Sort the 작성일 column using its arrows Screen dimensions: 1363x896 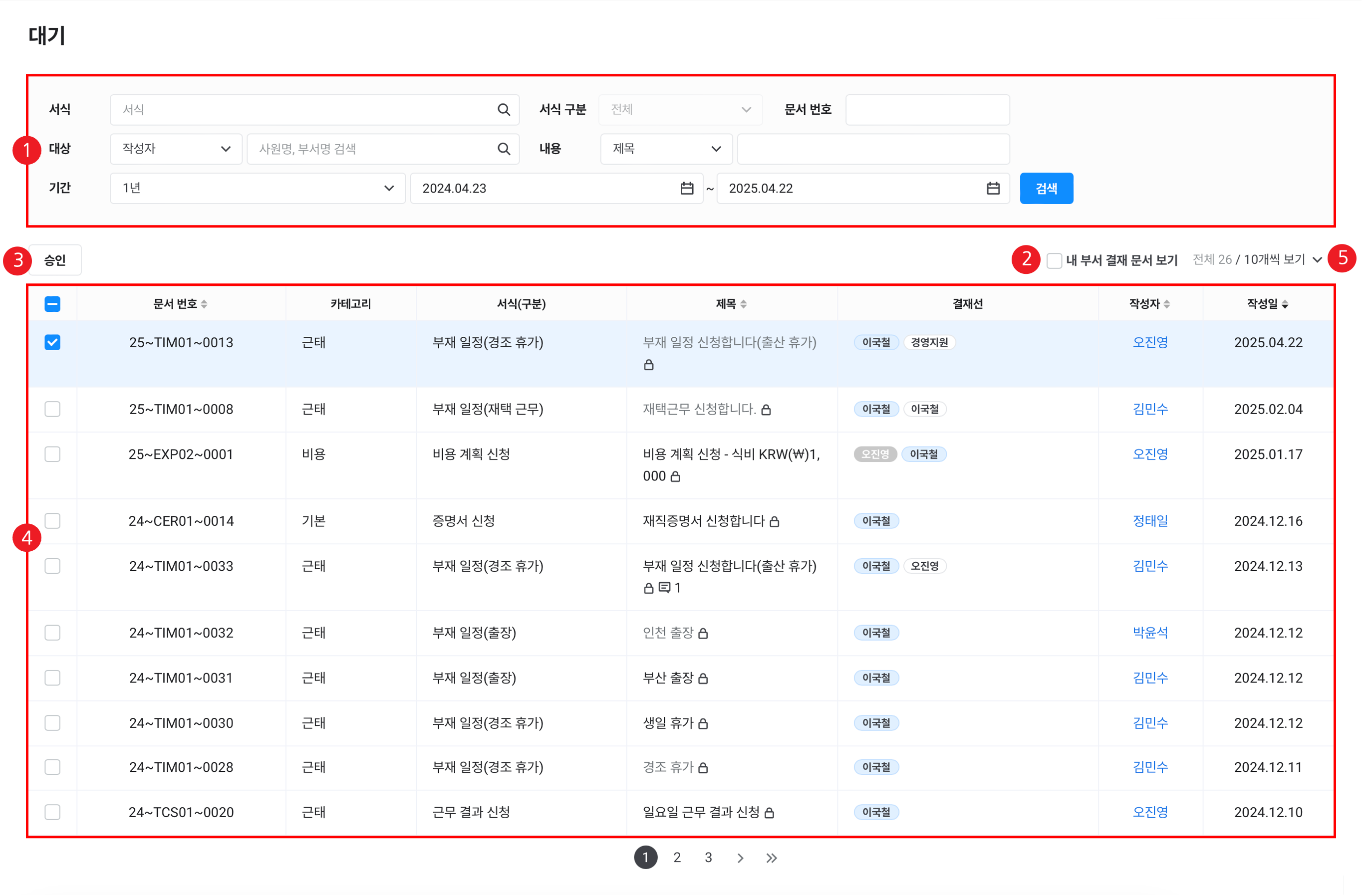[1285, 304]
